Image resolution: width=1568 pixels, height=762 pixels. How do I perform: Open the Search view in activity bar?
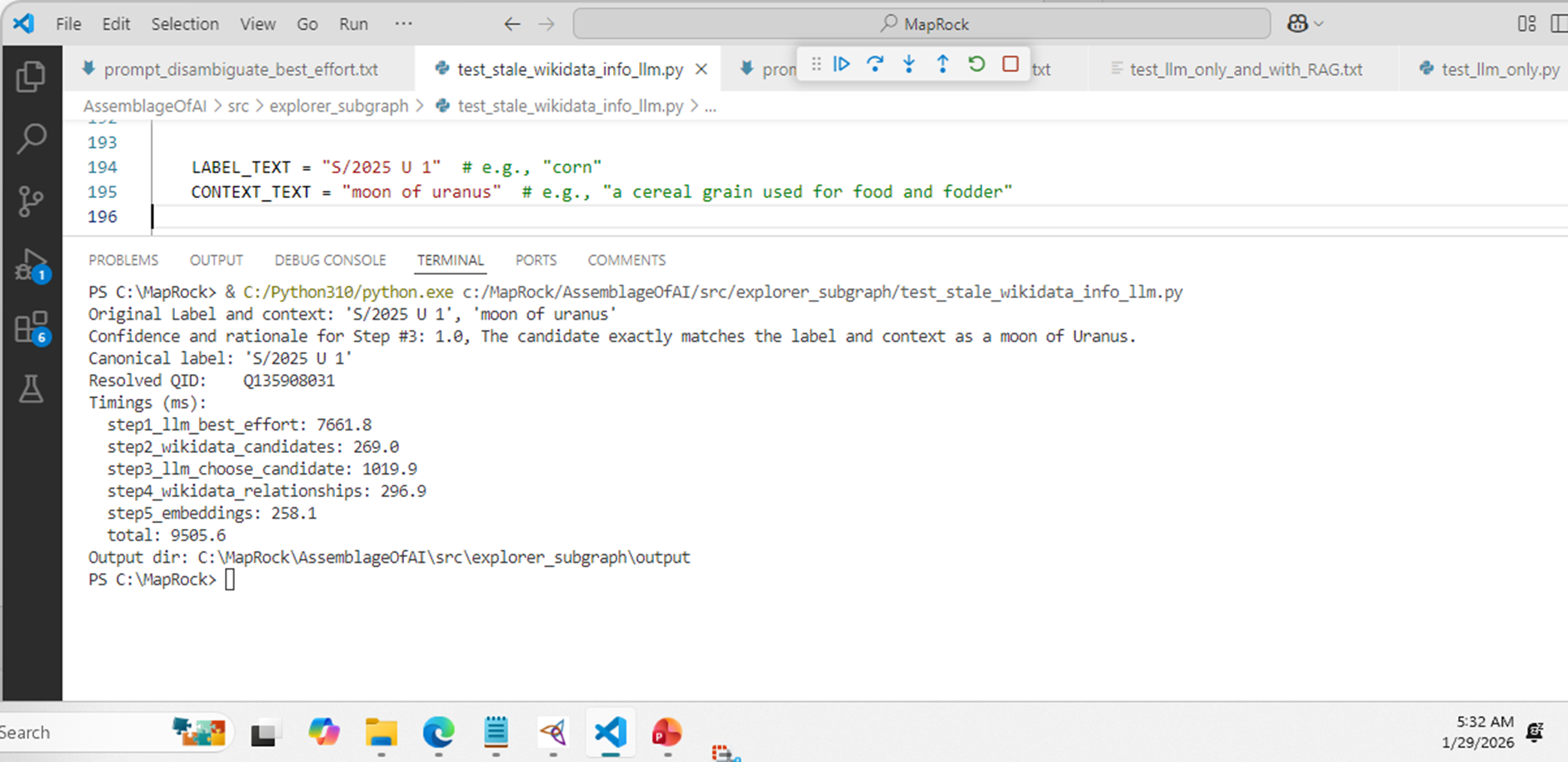coord(31,138)
